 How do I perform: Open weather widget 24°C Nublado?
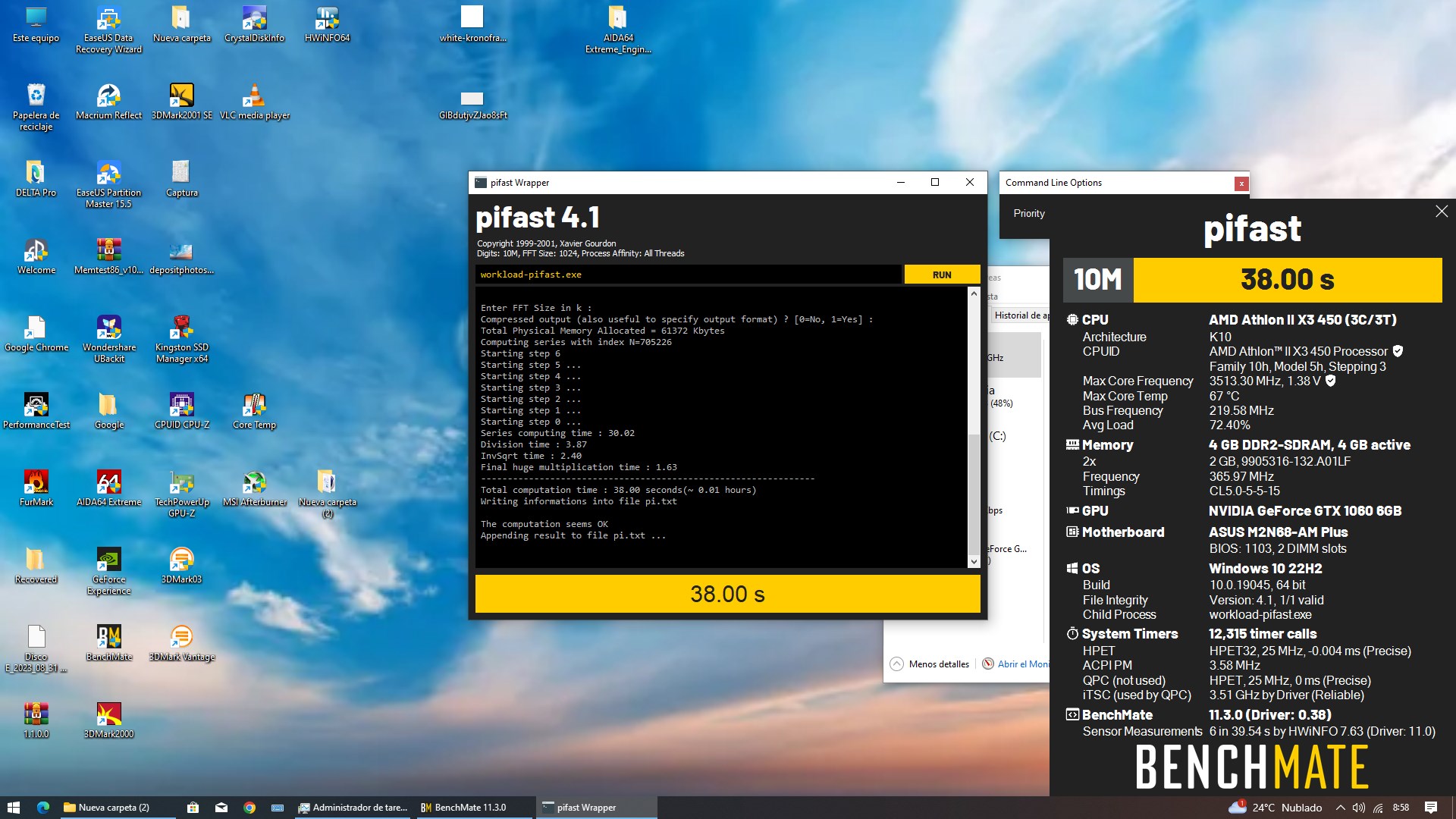pos(1275,808)
